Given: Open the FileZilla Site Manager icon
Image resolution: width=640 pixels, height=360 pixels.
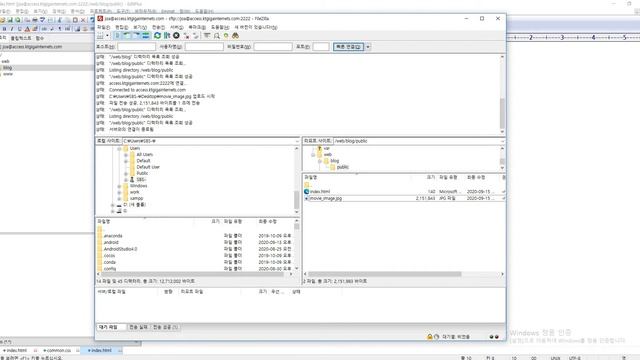Looking at the screenshot, I should 100,36.
